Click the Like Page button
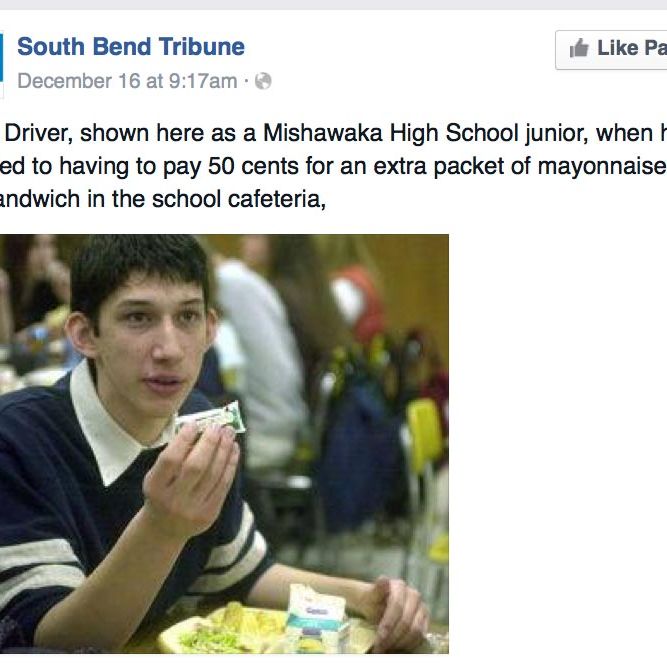 point(611,50)
